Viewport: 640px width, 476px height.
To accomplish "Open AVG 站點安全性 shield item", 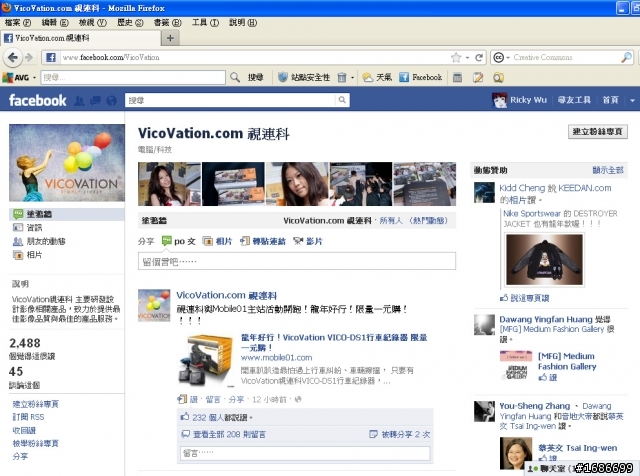I will point(304,77).
